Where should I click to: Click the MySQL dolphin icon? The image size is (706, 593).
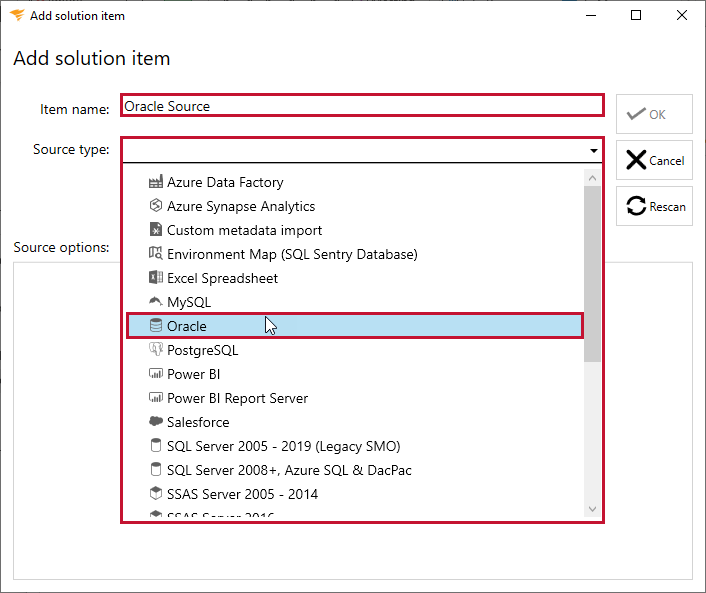(155, 301)
